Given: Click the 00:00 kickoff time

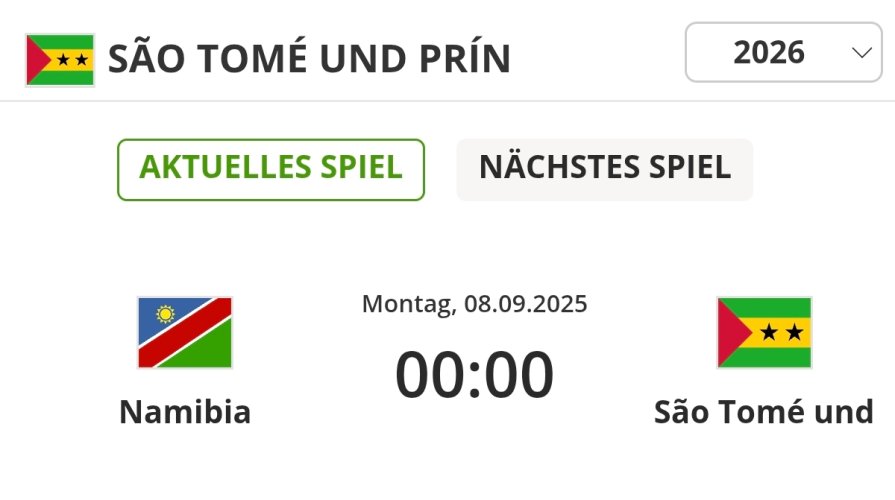Looking at the screenshot, I should pyautogui.click(x=474, y=375).
